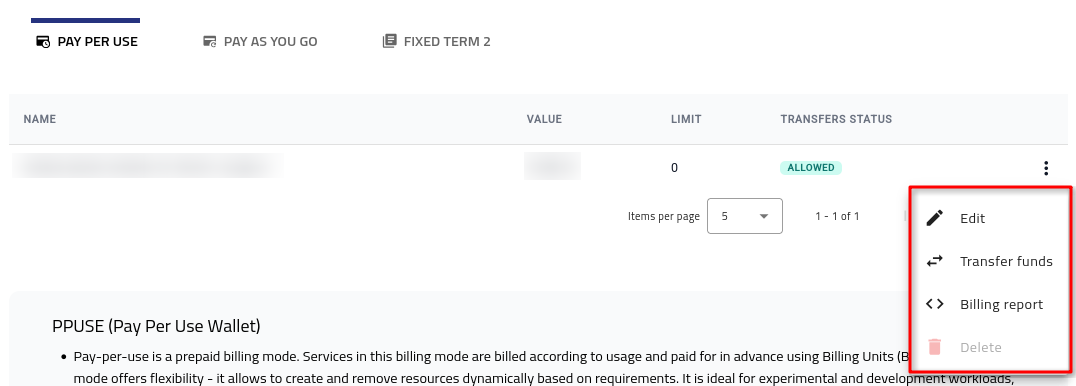The width and height of the screenshot is (1076, 386).
Task: Click the code brackets icon for Billing report
Action: pyautogui.click(x=935, y=304)
